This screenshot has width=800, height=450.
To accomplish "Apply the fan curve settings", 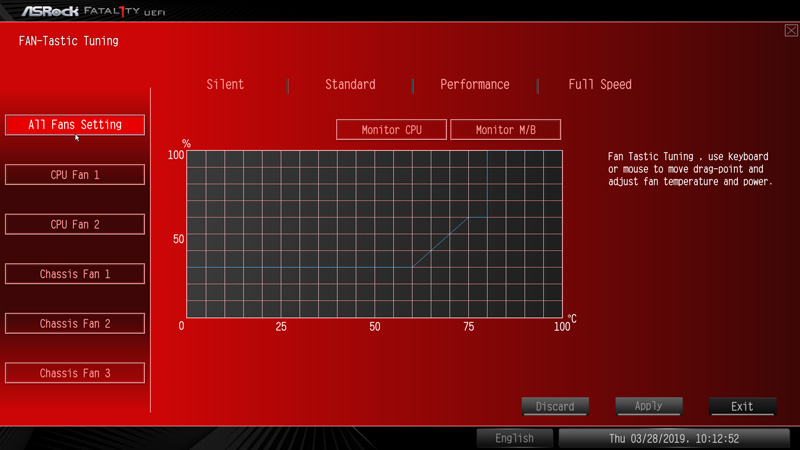I will pos(648,406).
